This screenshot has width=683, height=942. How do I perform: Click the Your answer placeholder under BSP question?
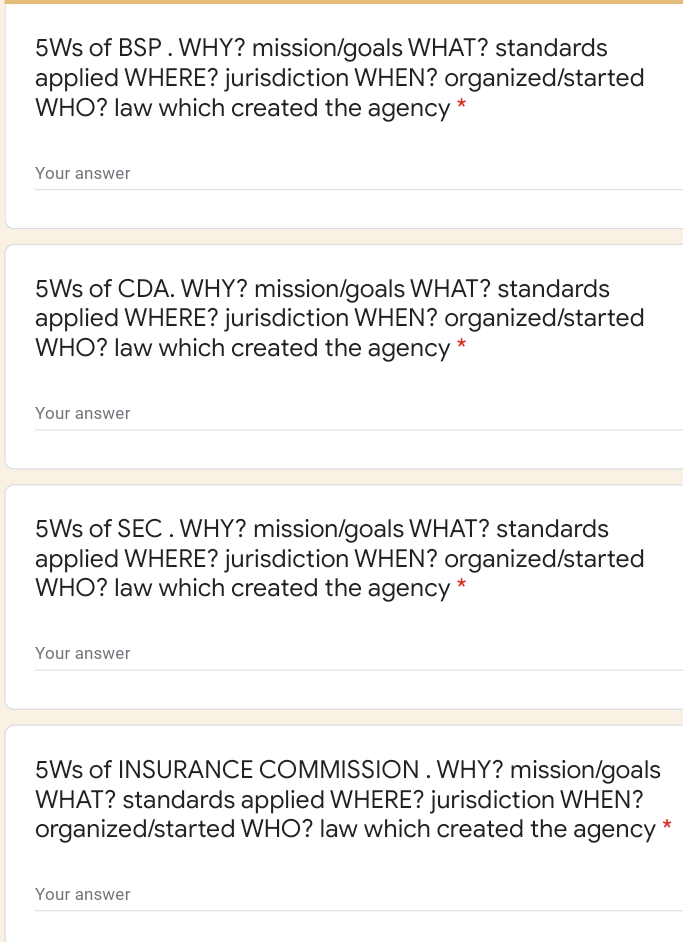pyautogui.click(x=82, y=173)
